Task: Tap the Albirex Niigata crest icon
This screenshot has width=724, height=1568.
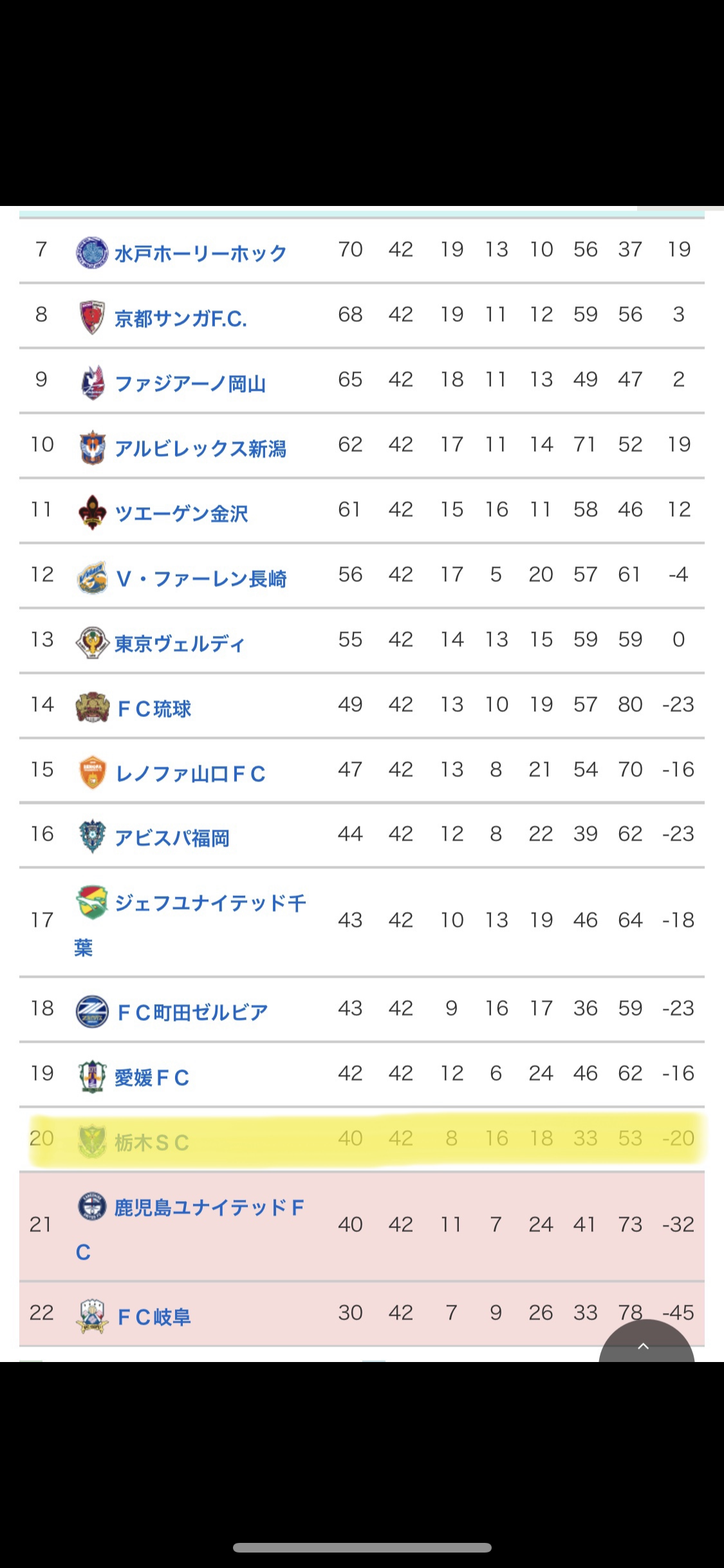Action: (92, 447)
